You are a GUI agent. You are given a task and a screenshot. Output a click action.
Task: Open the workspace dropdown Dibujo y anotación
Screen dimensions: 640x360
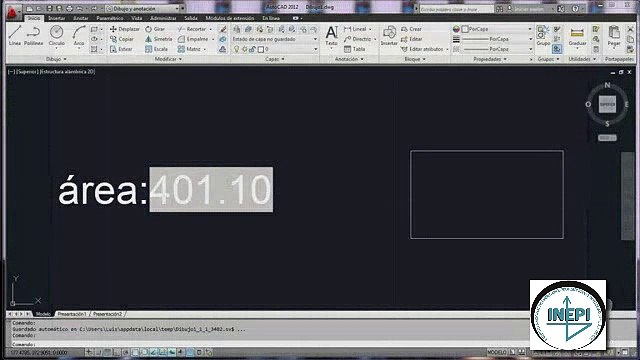(142, 9)
